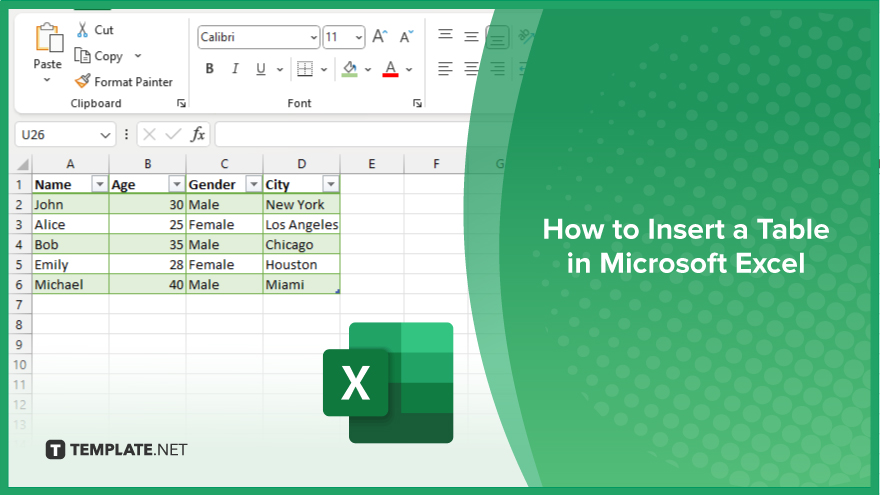Select the Age cell showing 40
Image resolution: width=880 pixels, height=495 pixels.
148,285
